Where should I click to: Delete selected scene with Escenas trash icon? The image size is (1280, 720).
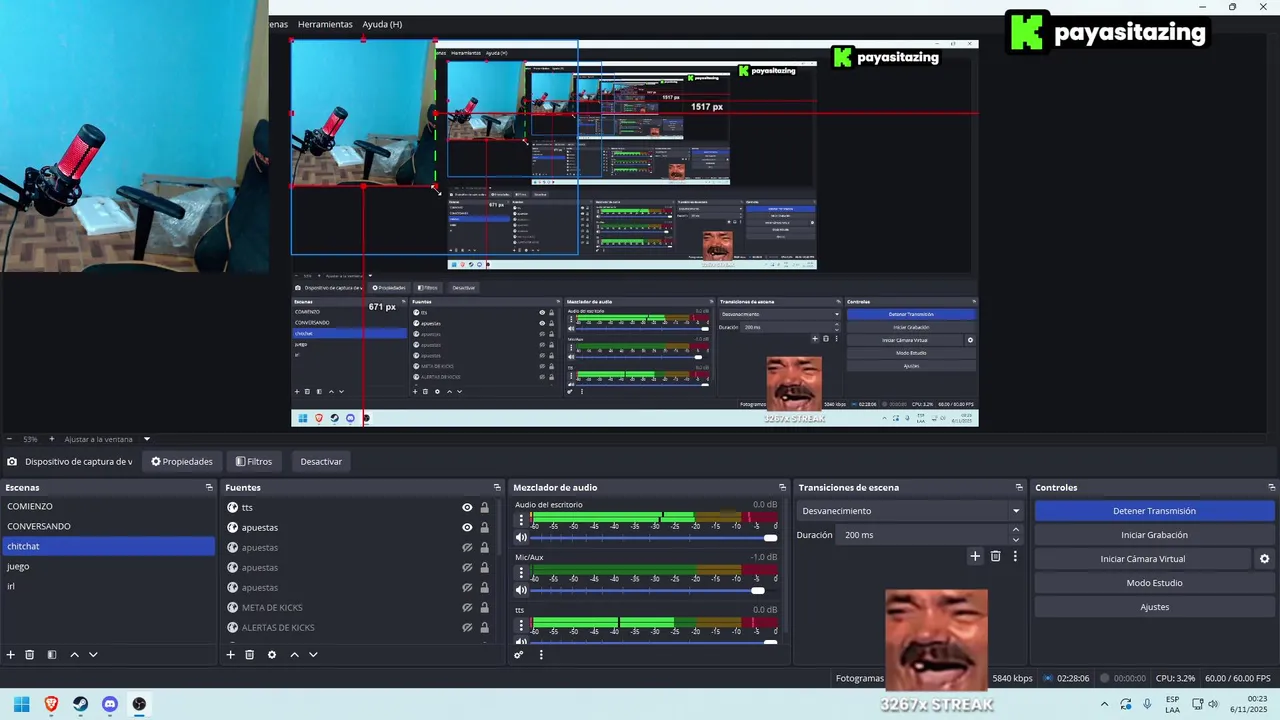point(30,655)
